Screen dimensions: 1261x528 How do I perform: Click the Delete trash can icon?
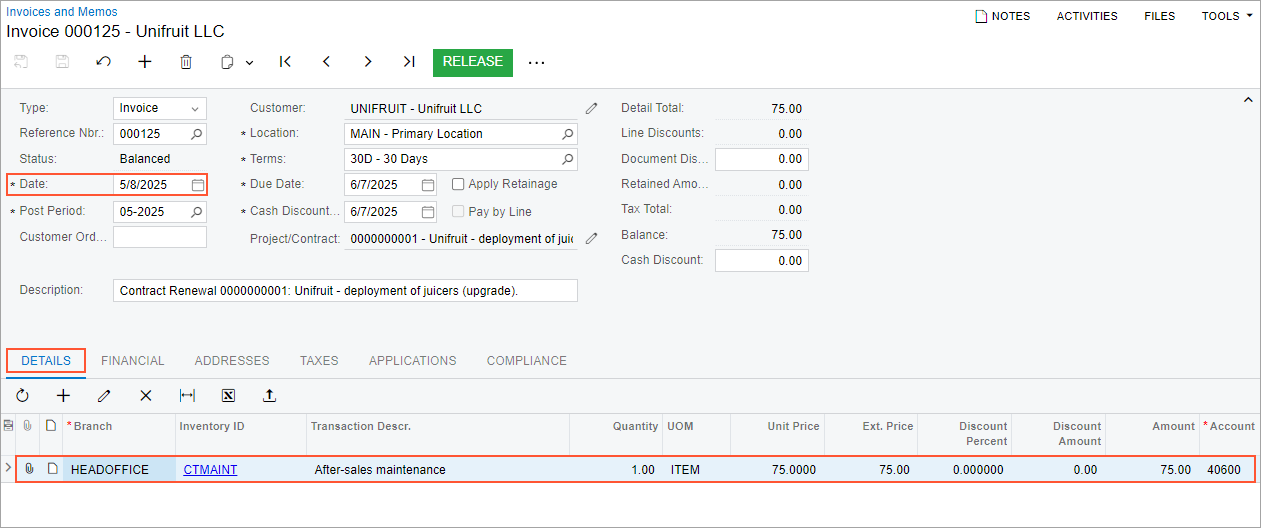(186, 62)
